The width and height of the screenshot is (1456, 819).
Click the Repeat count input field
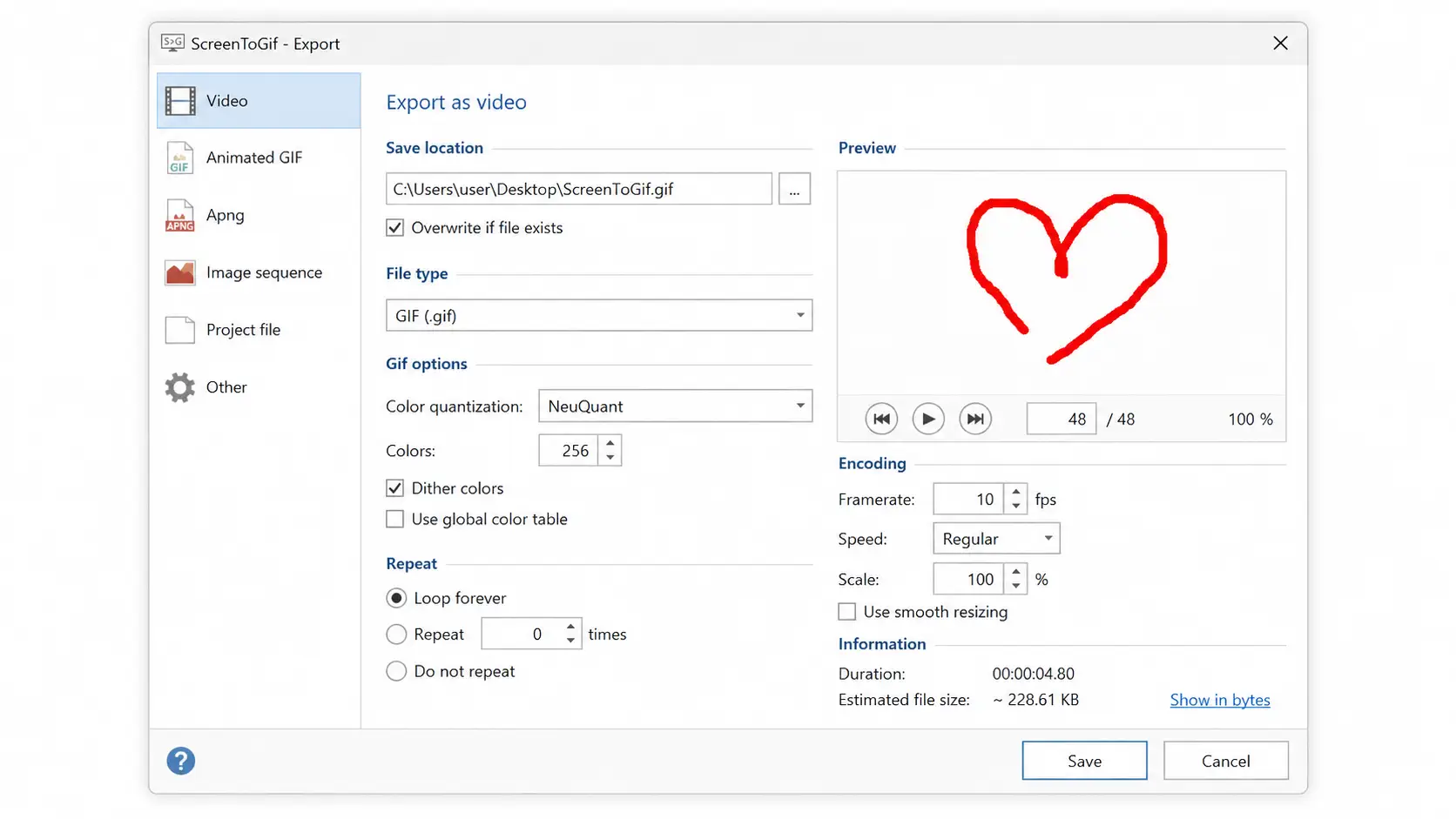pyautogui.click(x=521, y=634)
